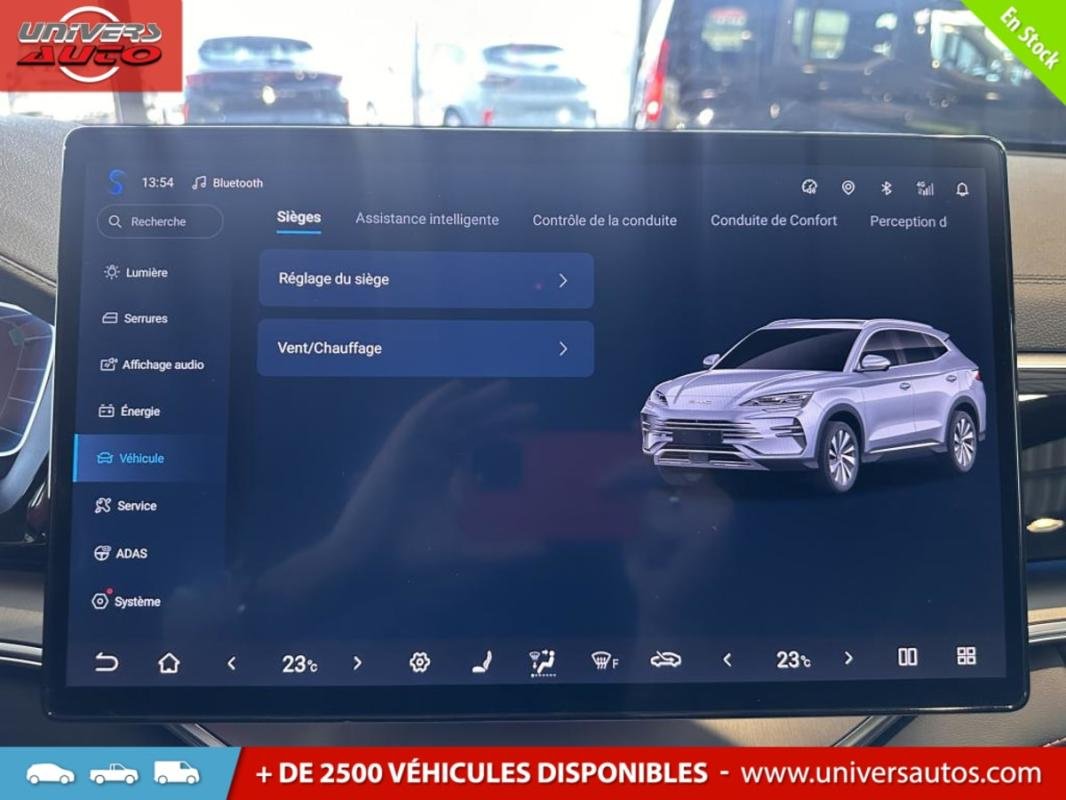Tap the 13:54 clock
The height and width of the screenshot is (800, 1066).
tap(157, 183)
